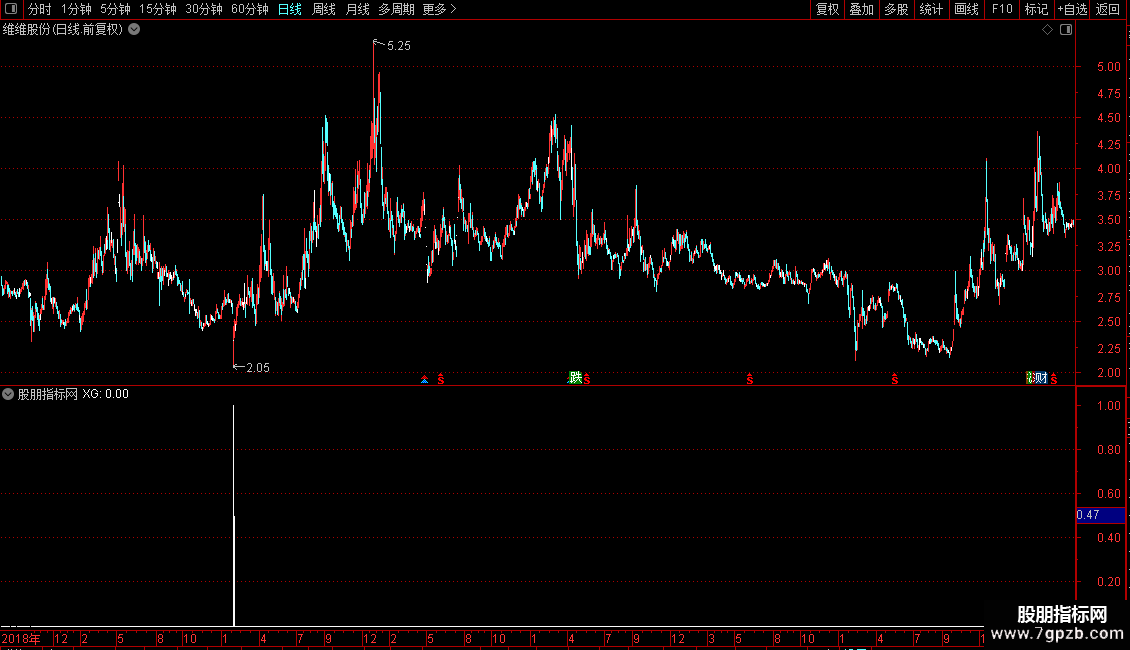1130x650 pixels.
Task: Click the 3.50 price axis label
Action: click(1108, 220)
